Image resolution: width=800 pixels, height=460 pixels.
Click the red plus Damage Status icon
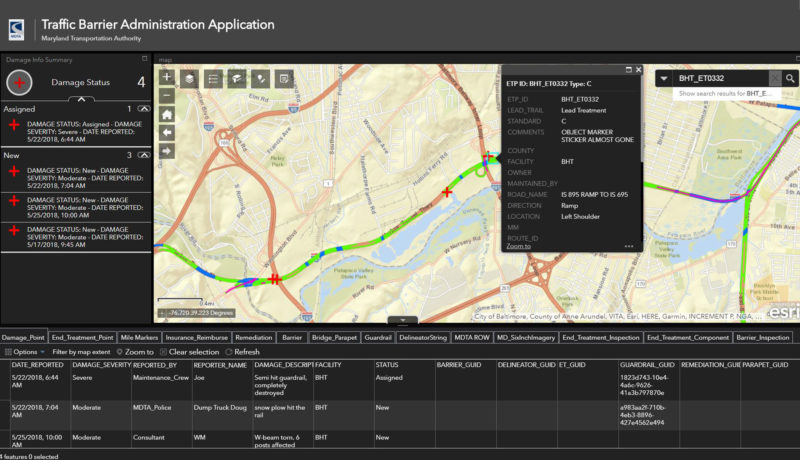[19, 83]
